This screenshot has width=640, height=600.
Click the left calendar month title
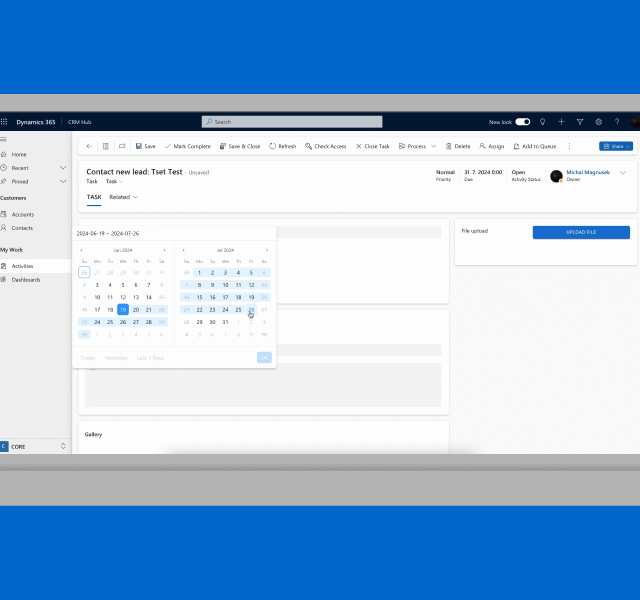(x=123, y=250)
